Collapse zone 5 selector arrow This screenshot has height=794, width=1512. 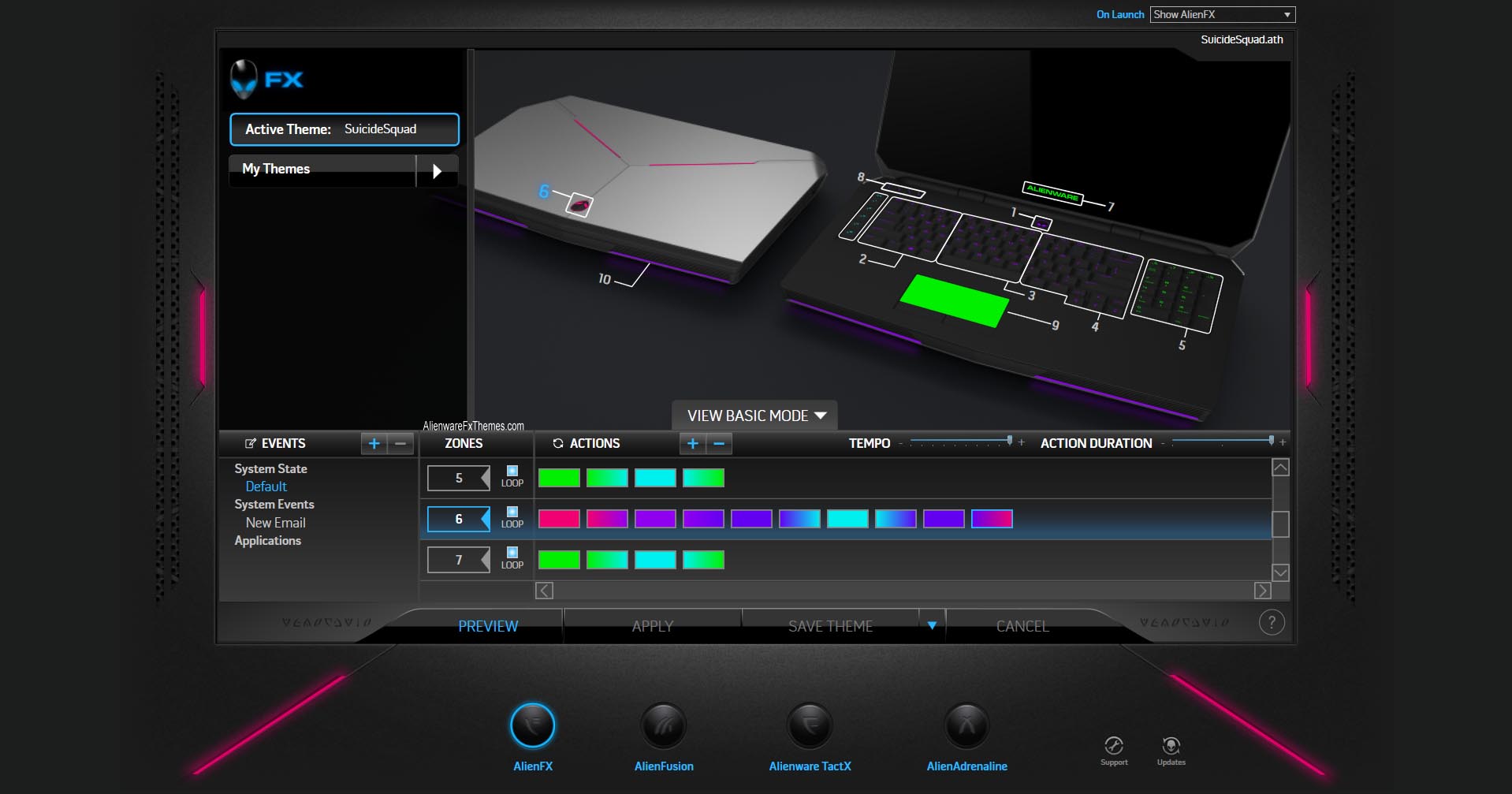[x=486, y=478]
